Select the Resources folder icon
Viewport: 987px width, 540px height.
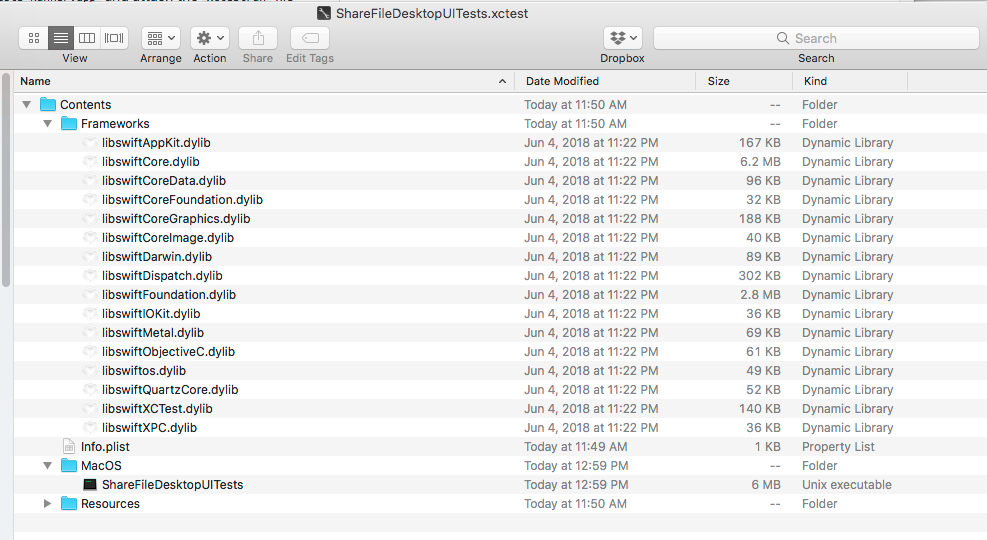pyautogui.click(x=69, y=503)
